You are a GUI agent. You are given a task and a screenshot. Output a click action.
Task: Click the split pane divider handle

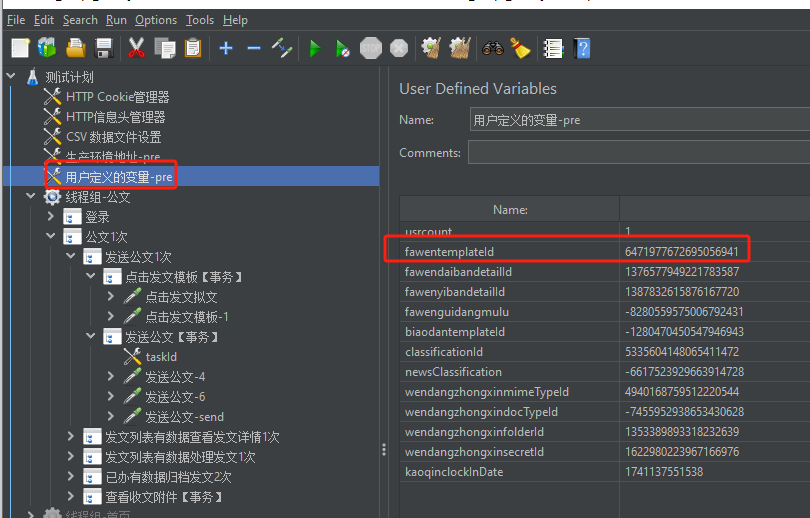(x=384, y=449)
